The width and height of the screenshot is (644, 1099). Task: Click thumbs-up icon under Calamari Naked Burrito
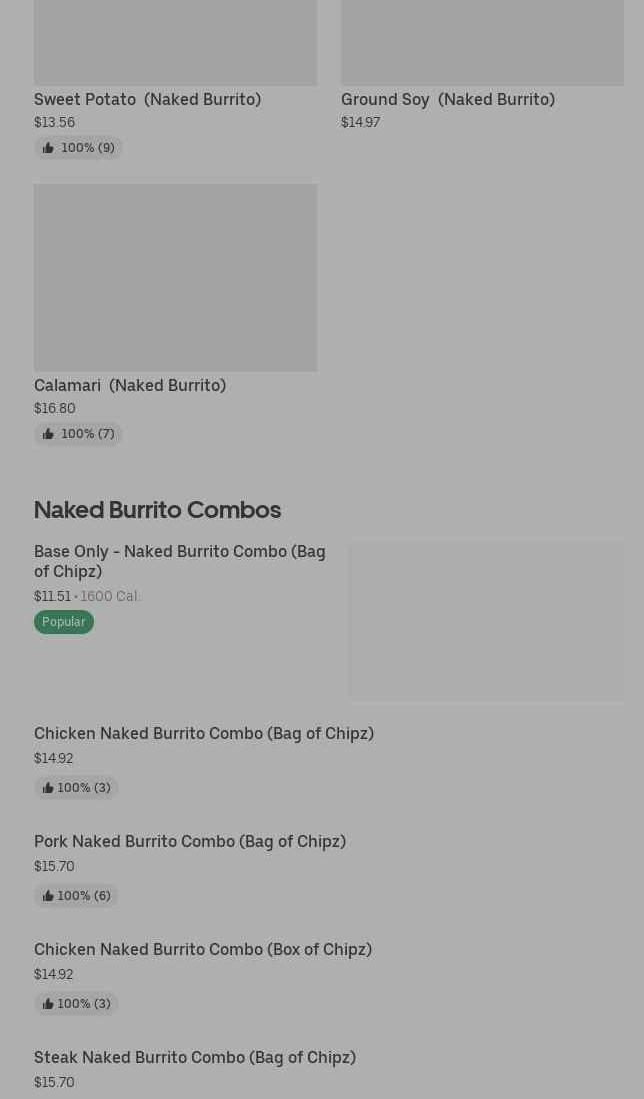click(x=48, y=434)
